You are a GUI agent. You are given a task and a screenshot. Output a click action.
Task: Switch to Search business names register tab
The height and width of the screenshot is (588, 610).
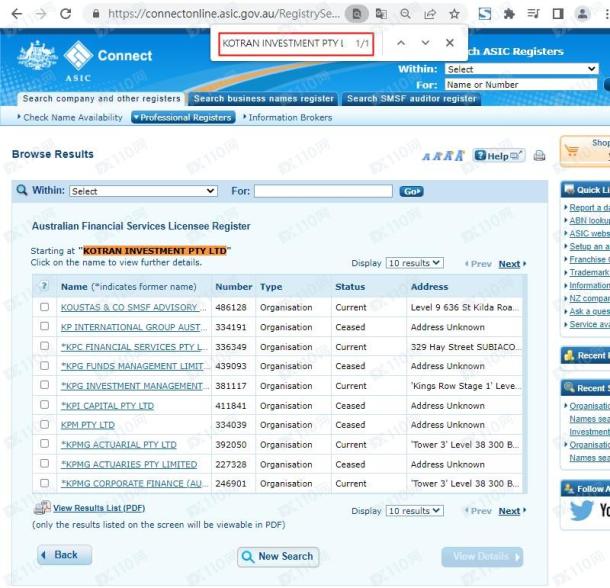tap(263, 98)
